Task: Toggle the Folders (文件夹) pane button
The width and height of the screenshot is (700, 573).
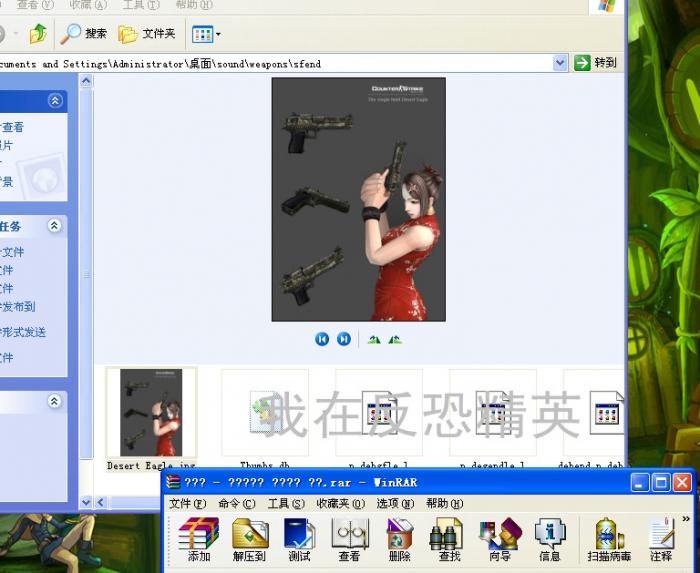Action: 147,33
